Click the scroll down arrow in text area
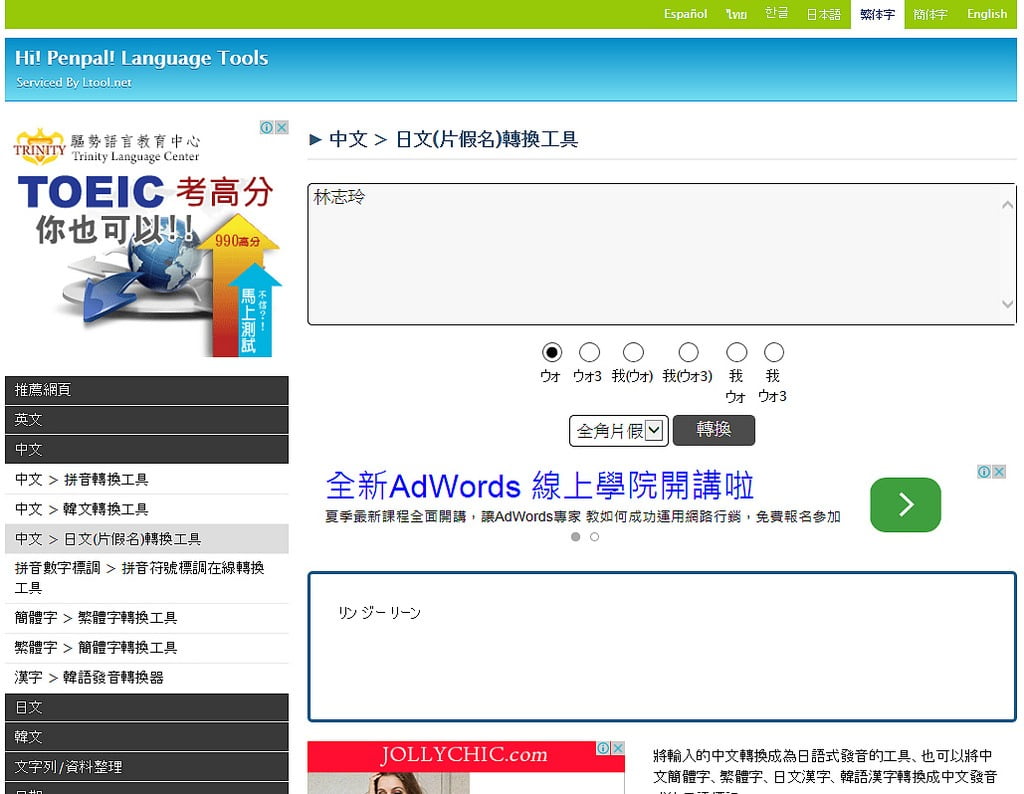The width and height of the screenshot is (1024, 794). (x=1007, y=304)
